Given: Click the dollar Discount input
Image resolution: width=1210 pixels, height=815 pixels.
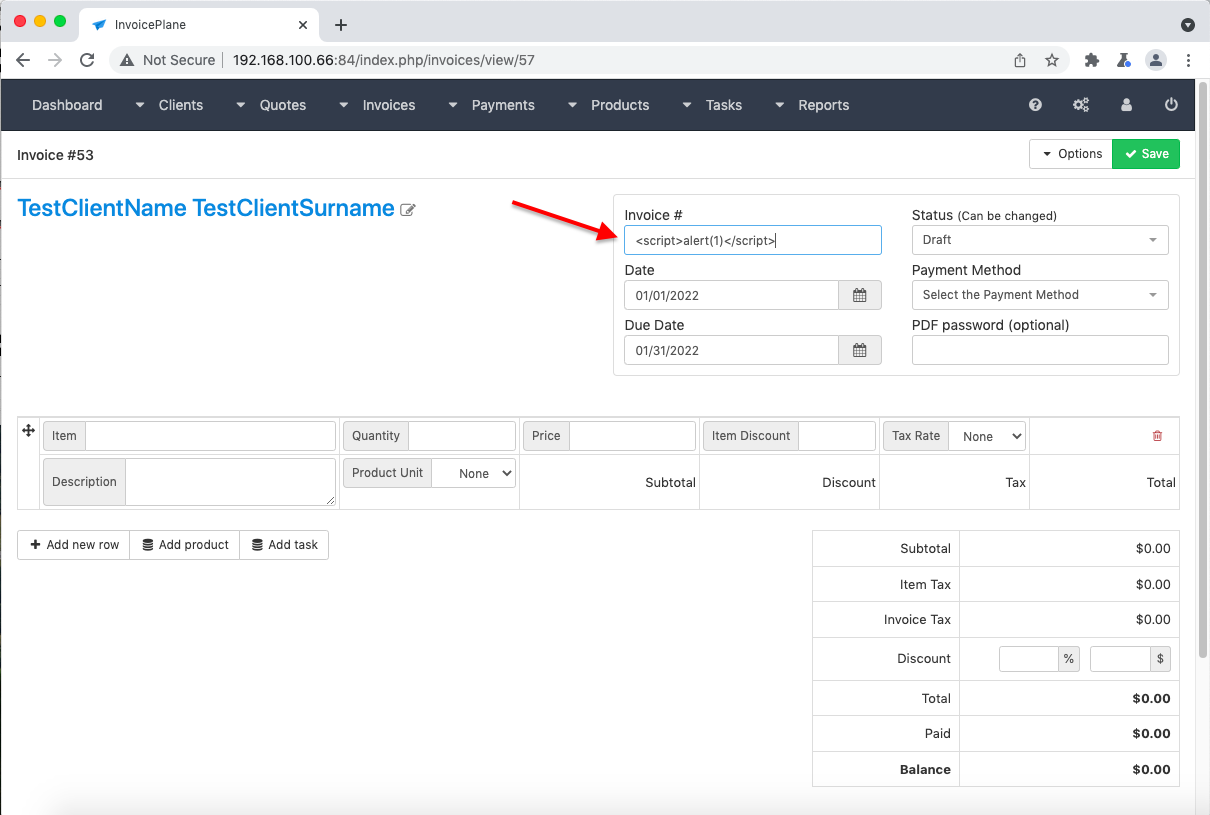Looking at the screenshot, I should [x=1120, y=659].
